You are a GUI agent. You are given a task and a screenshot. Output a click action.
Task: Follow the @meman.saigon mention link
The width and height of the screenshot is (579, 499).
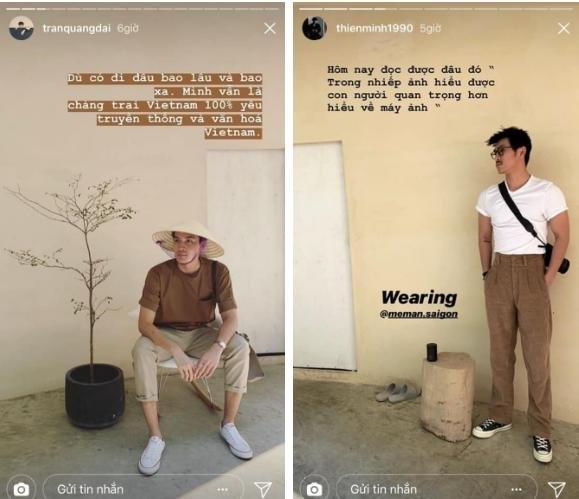click(418, 314)
